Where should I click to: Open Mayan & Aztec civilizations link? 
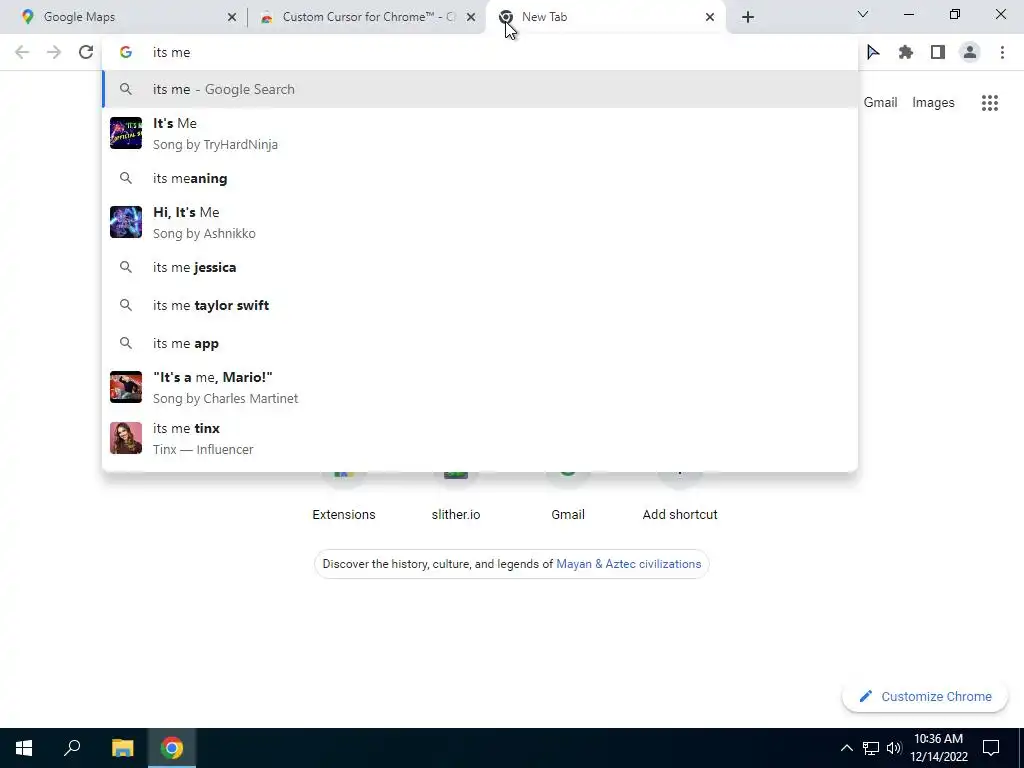point(628,564)
